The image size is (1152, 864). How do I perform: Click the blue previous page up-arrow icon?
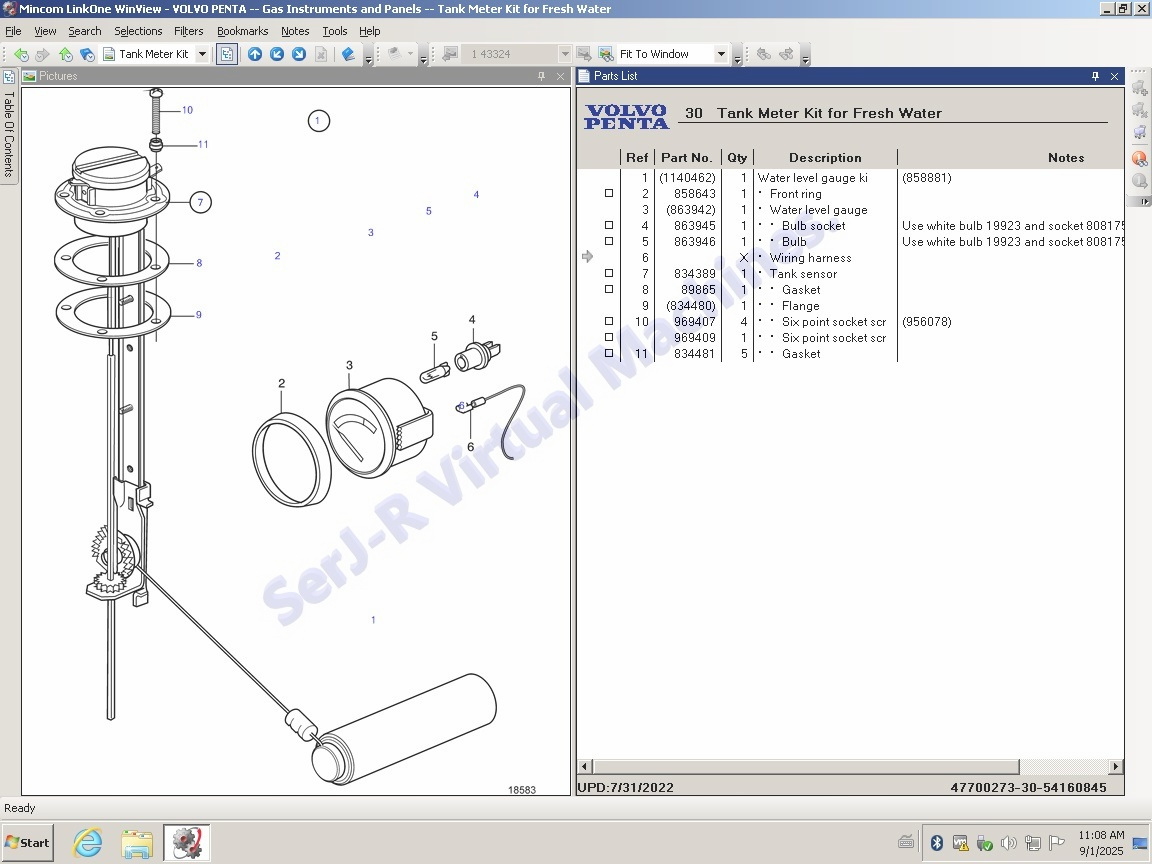(x=255, y=54)
